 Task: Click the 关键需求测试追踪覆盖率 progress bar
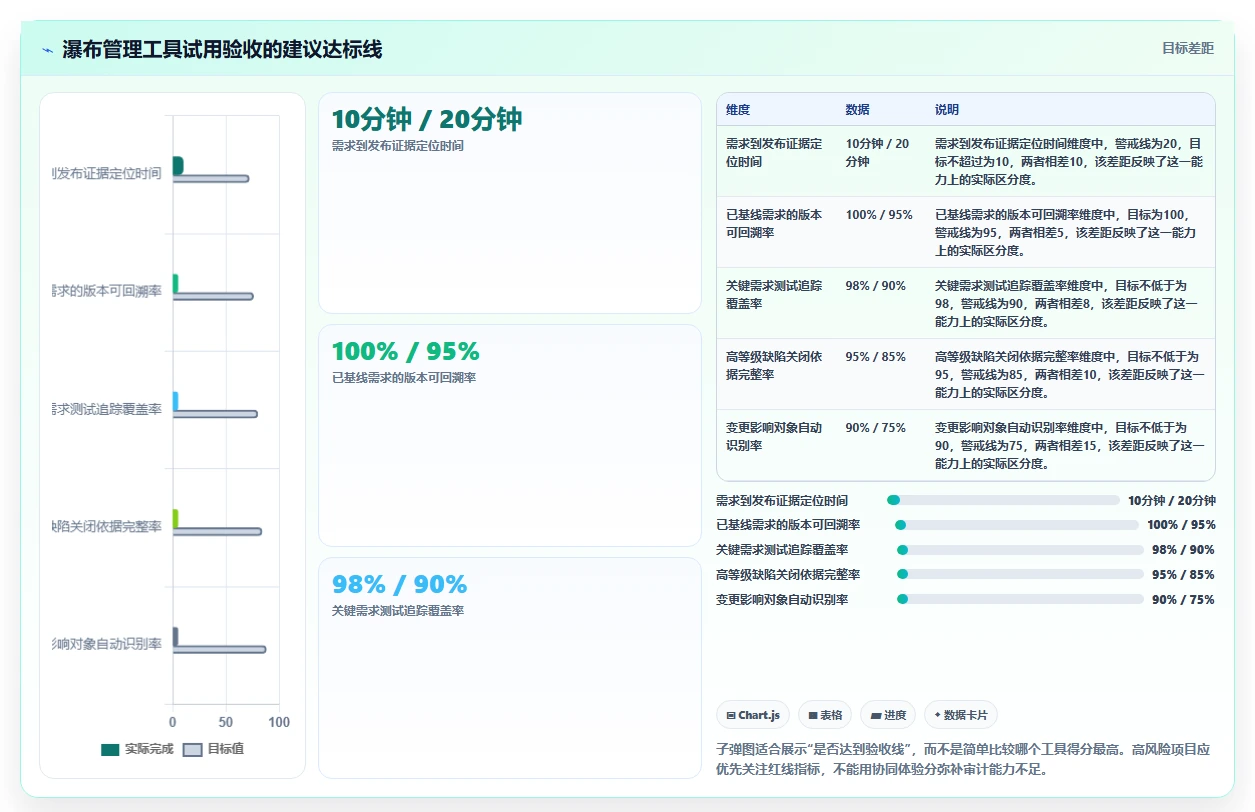point(1020,550)
